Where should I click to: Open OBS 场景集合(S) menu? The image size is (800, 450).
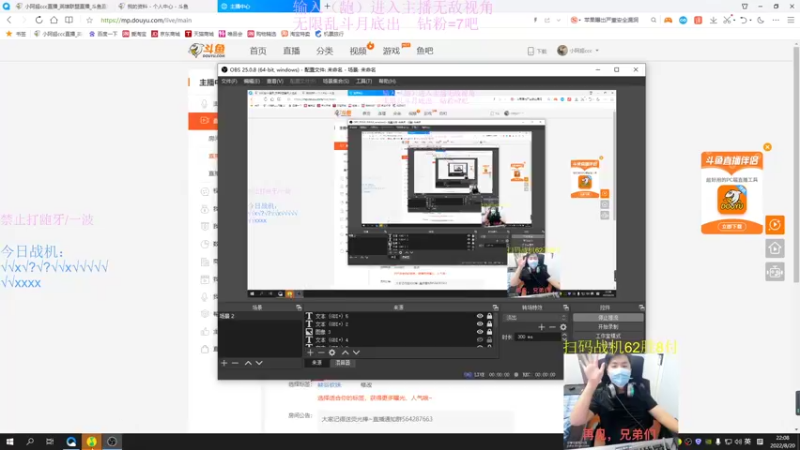(x=336, y=81)
